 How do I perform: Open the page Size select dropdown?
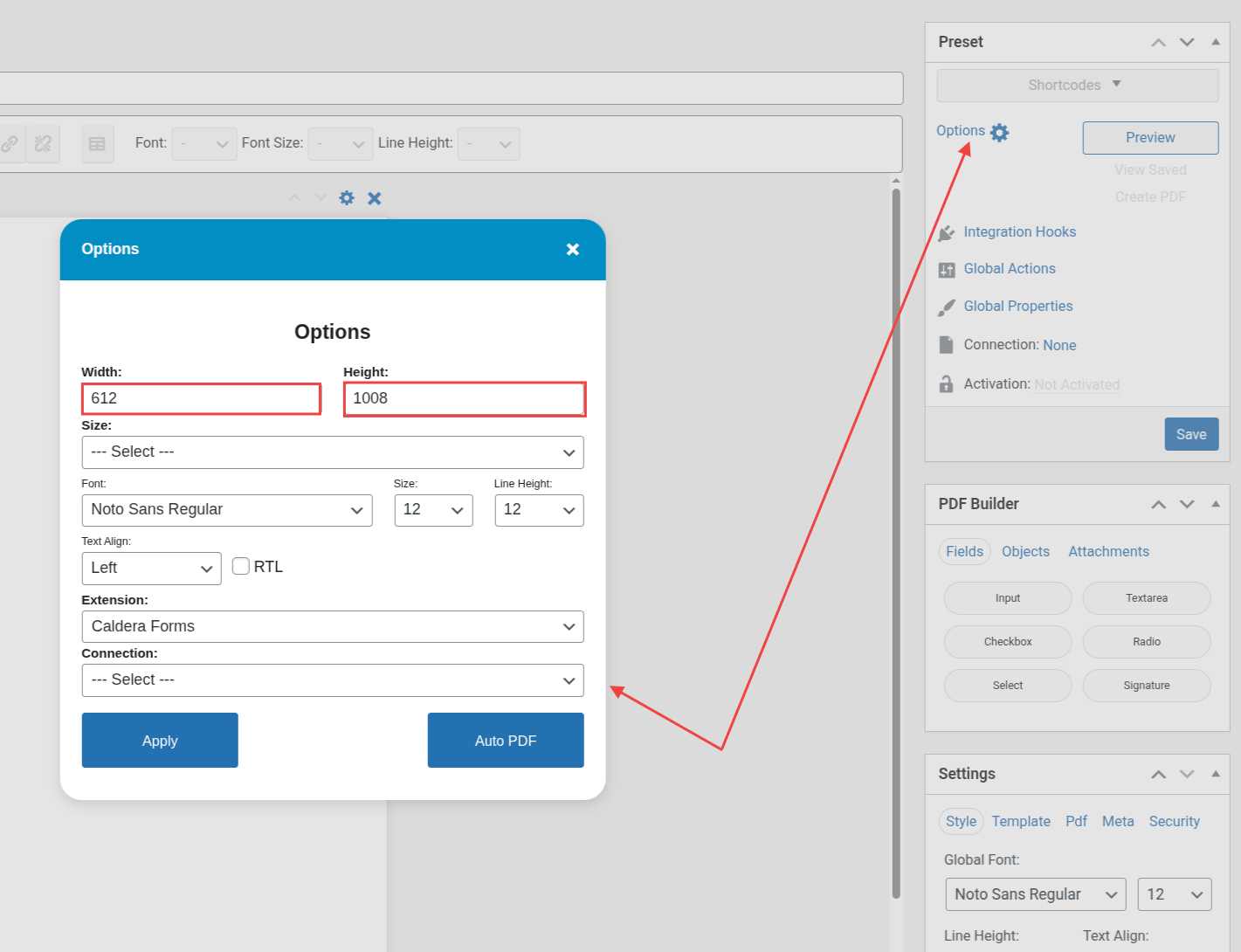pos(332,452)
